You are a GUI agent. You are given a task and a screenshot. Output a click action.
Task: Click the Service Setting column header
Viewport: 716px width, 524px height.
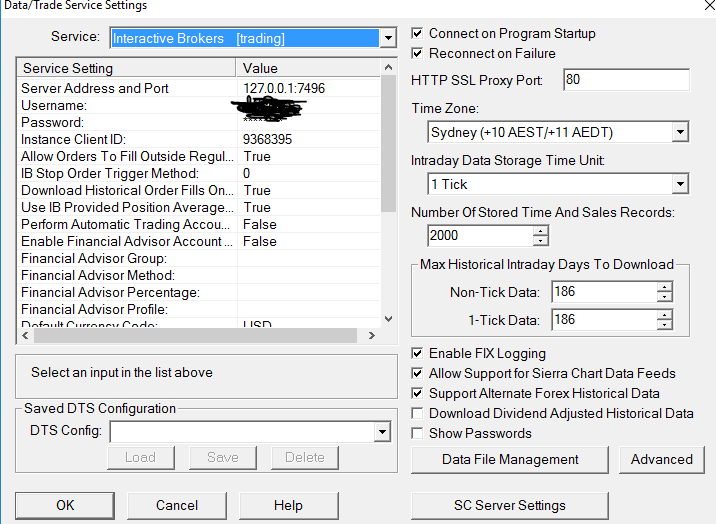pyautogui.click(x=126, y=68)
